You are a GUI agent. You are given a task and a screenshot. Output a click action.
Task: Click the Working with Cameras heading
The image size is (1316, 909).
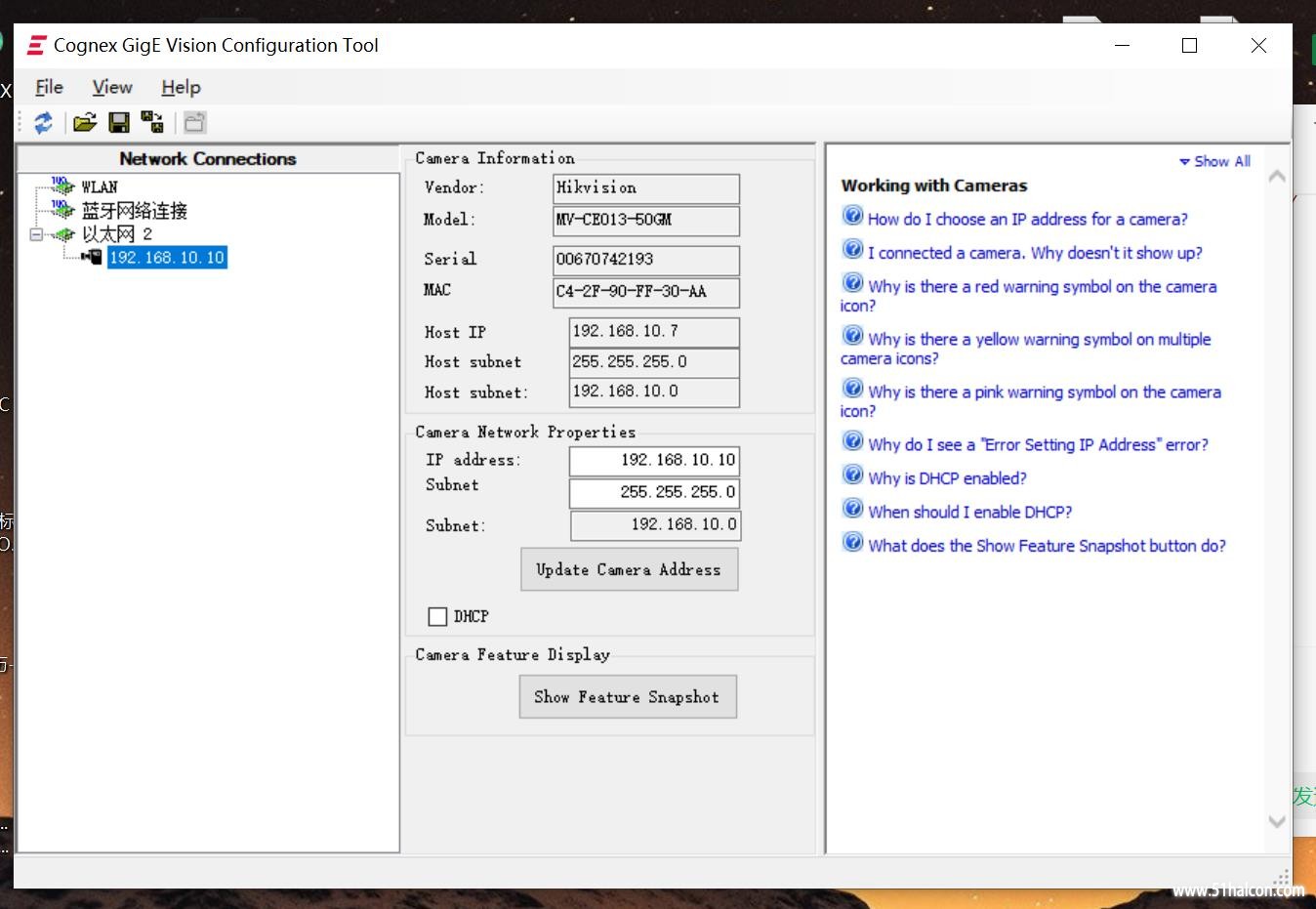[934, 186]
